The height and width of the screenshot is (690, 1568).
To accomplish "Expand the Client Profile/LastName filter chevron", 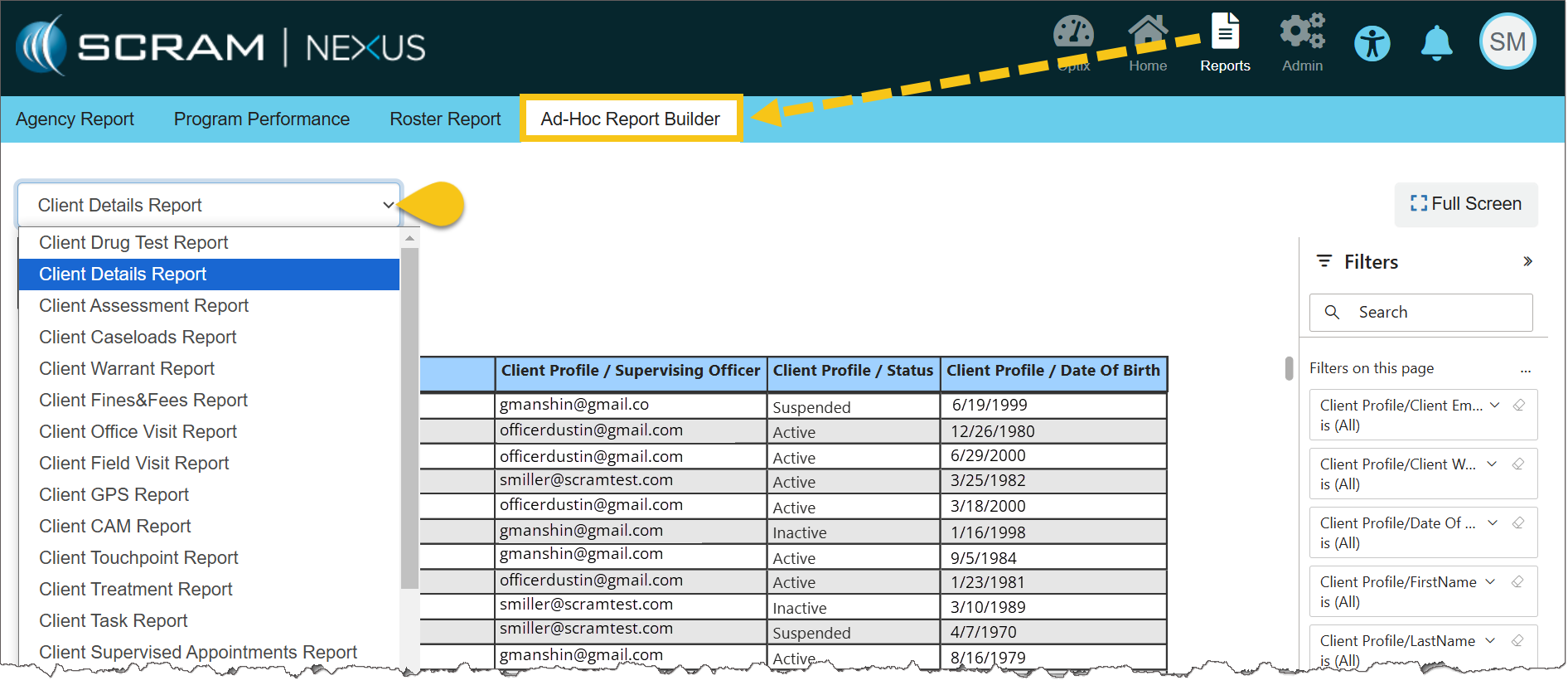I will pyautogui.click(x=1491, y=641).
